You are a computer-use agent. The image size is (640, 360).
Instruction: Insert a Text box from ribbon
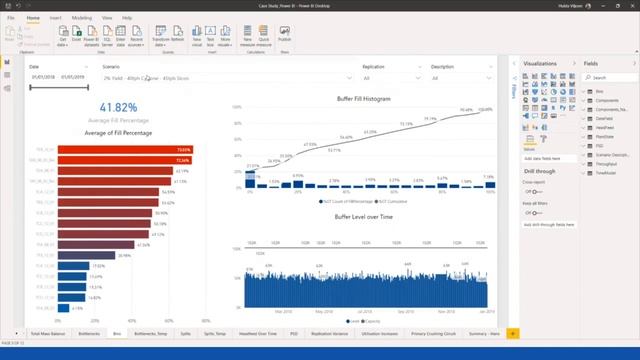210,36
